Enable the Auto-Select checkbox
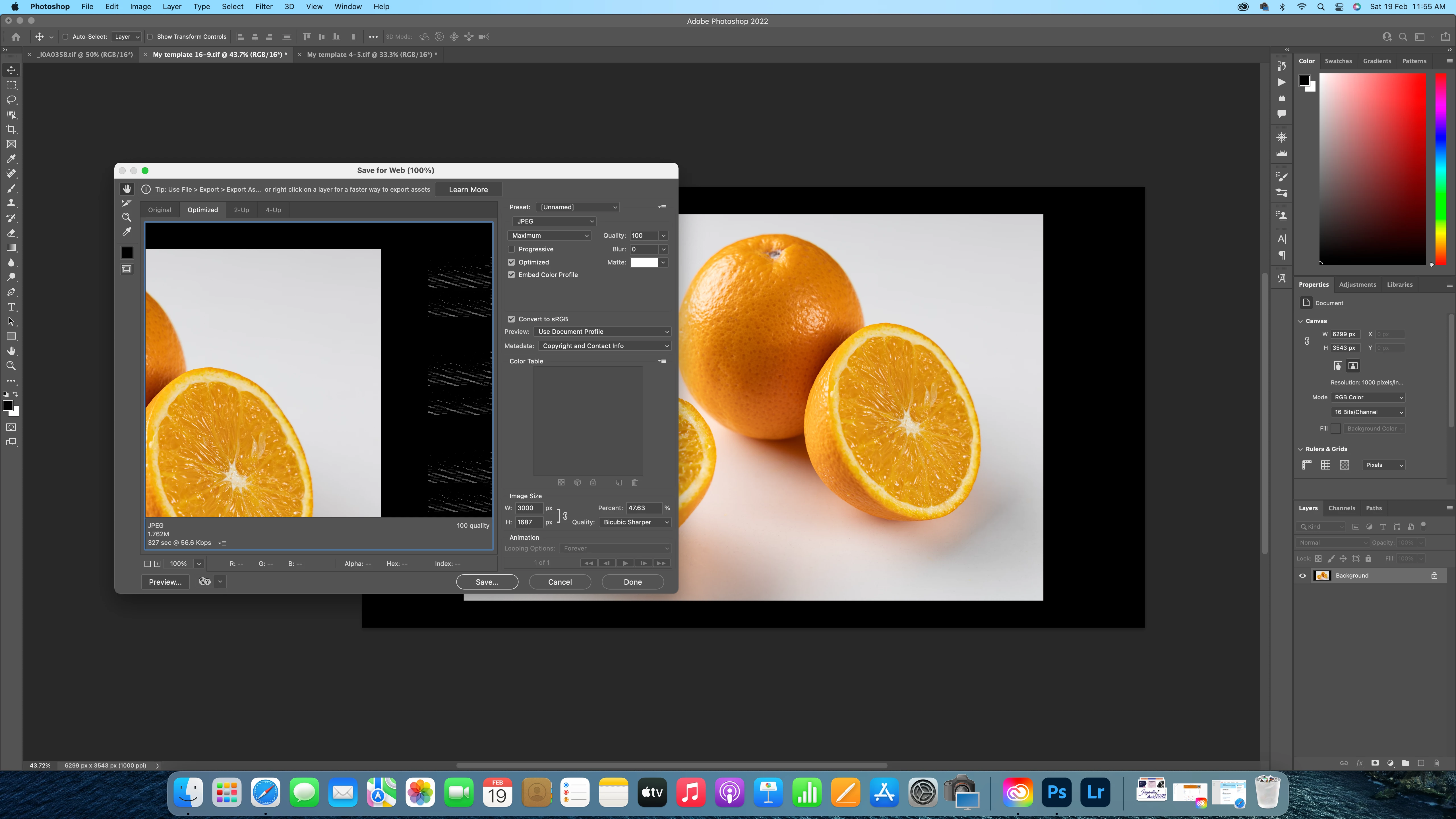1456x819 pixels. [65, 37]
